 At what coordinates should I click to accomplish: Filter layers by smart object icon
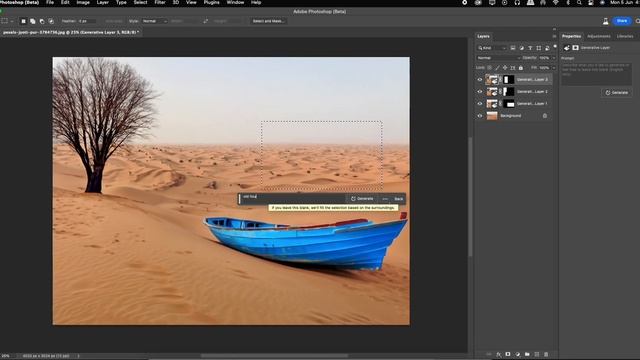pyautogui.click(x=547, y=48)
